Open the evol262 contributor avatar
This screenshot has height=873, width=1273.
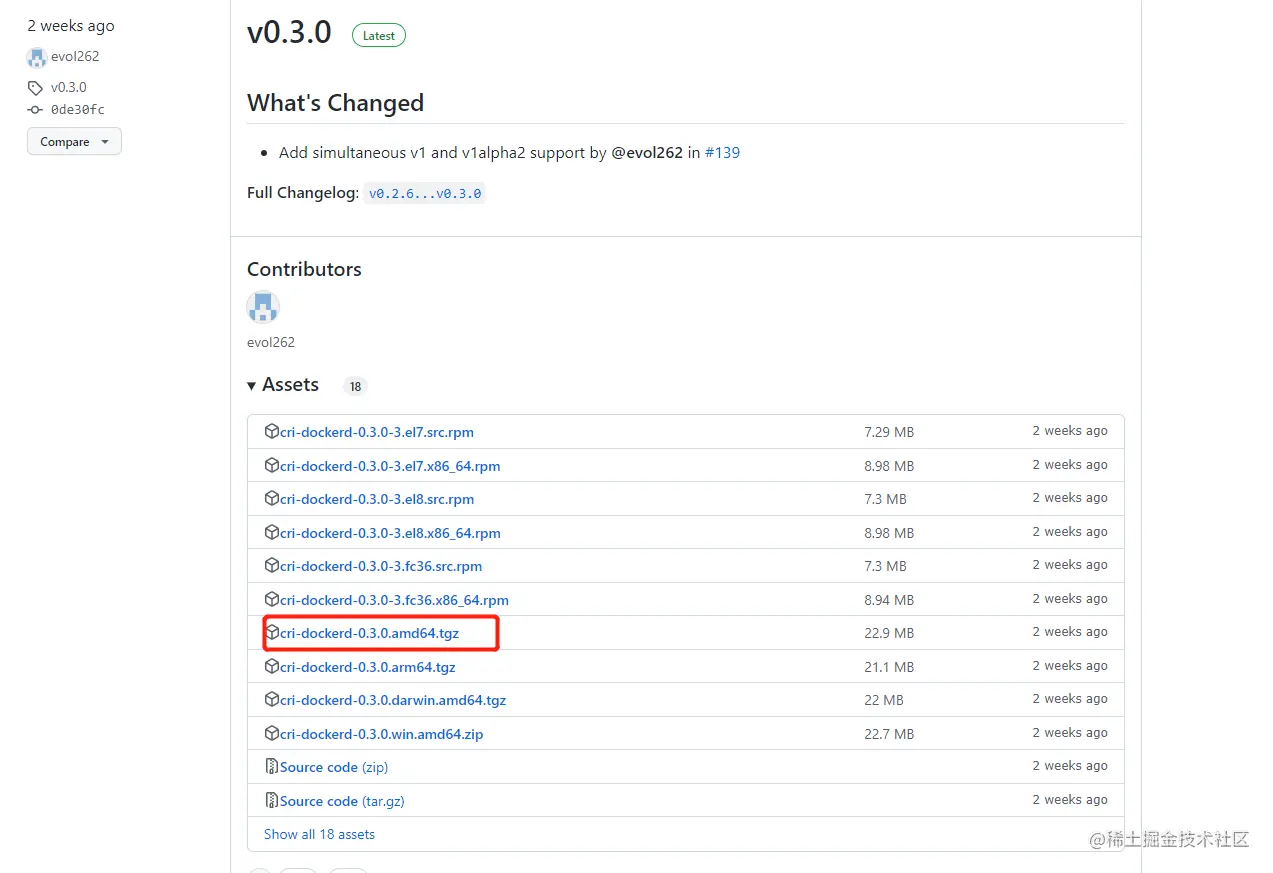pyautogui.click(x=263, y=307)
